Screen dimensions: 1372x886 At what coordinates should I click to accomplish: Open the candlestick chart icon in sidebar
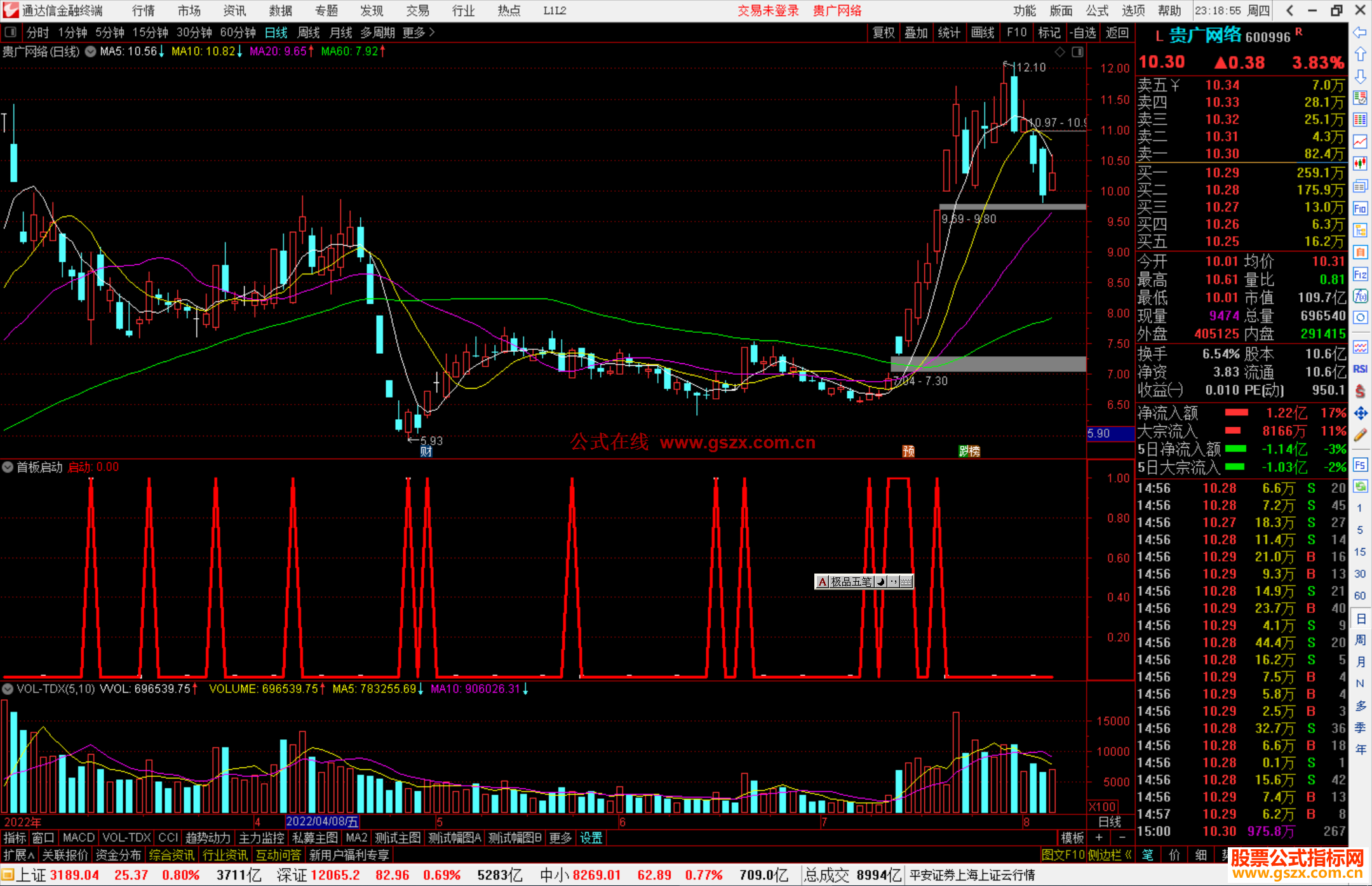click(x=1360, y=164)
